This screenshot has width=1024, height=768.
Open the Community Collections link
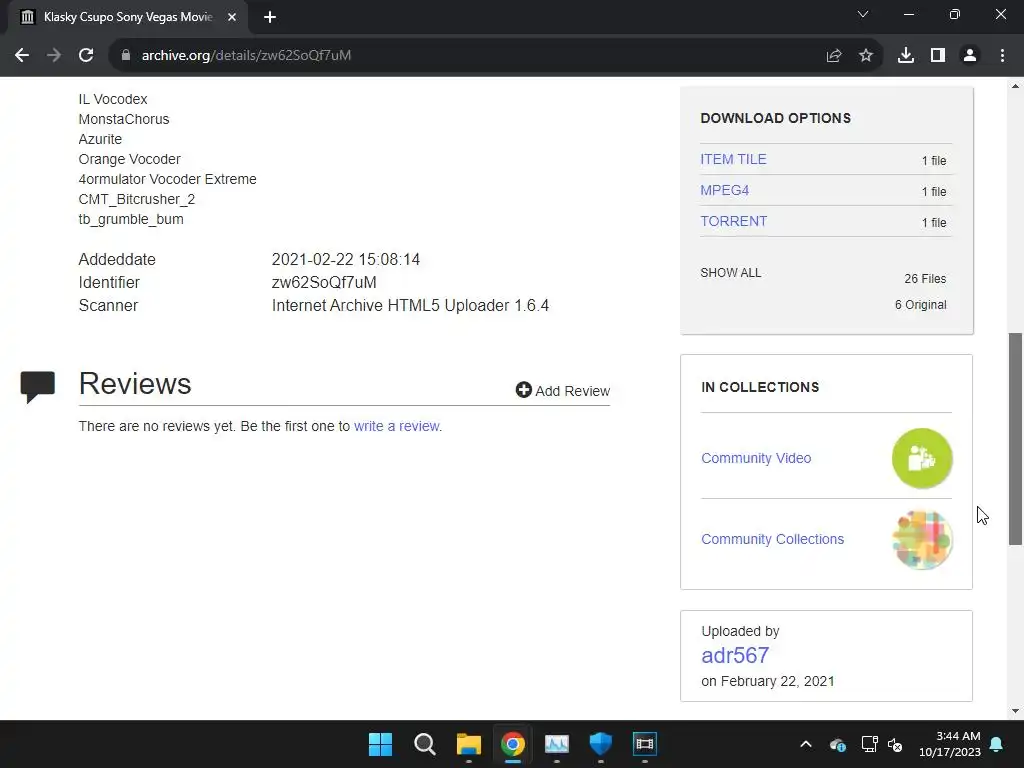click(772, 539)
